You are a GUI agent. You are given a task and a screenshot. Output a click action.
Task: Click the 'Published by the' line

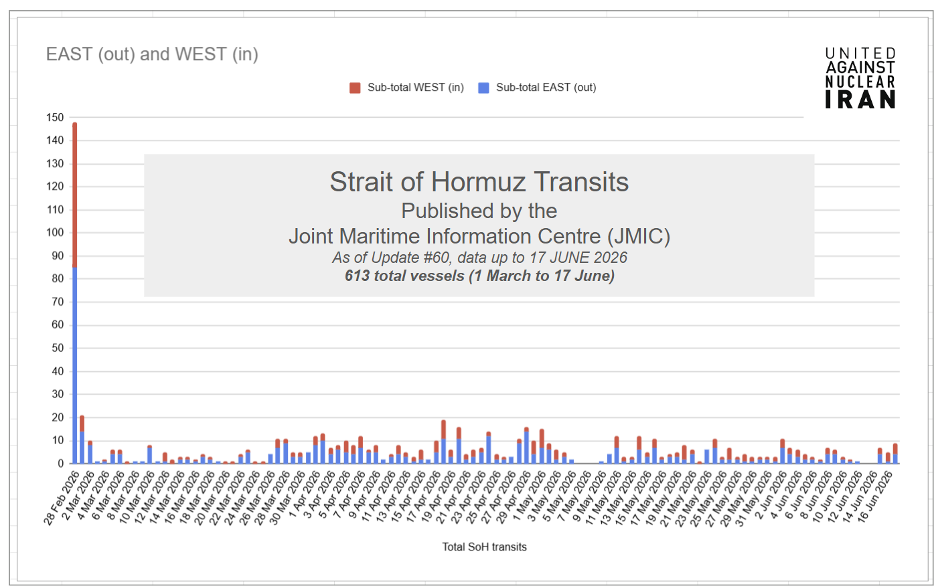coord(479,211)
